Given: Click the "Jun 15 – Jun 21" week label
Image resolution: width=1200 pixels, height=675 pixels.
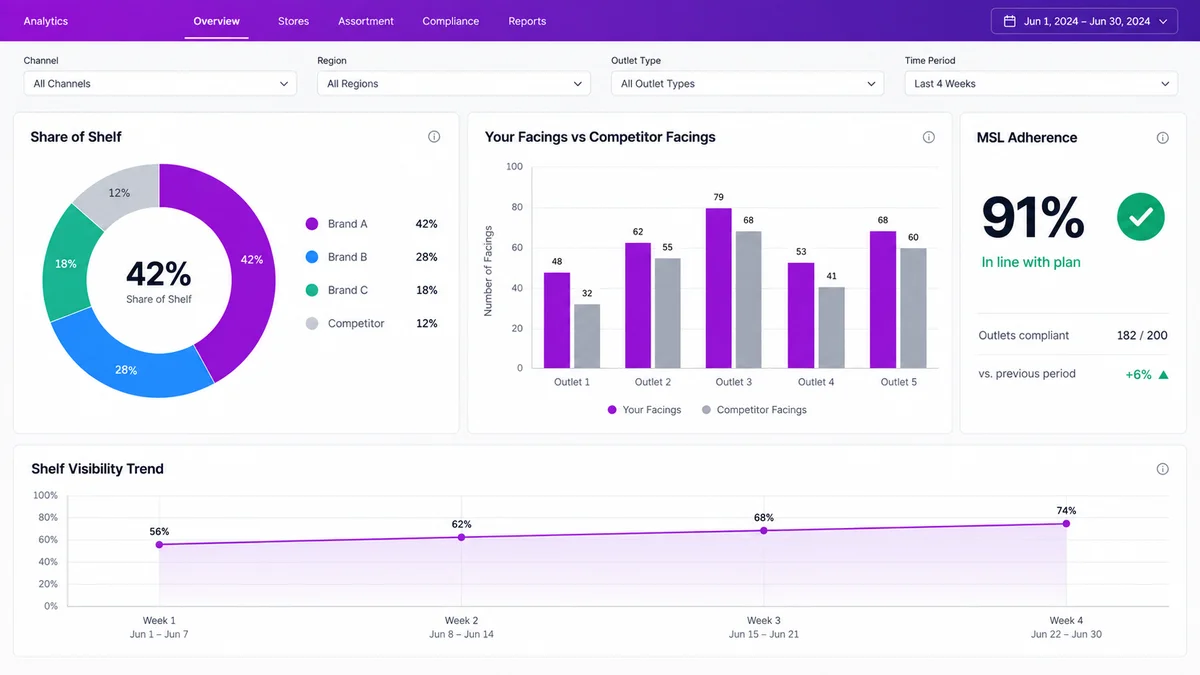Looking at the screenshot, I should tap(764, 635).
